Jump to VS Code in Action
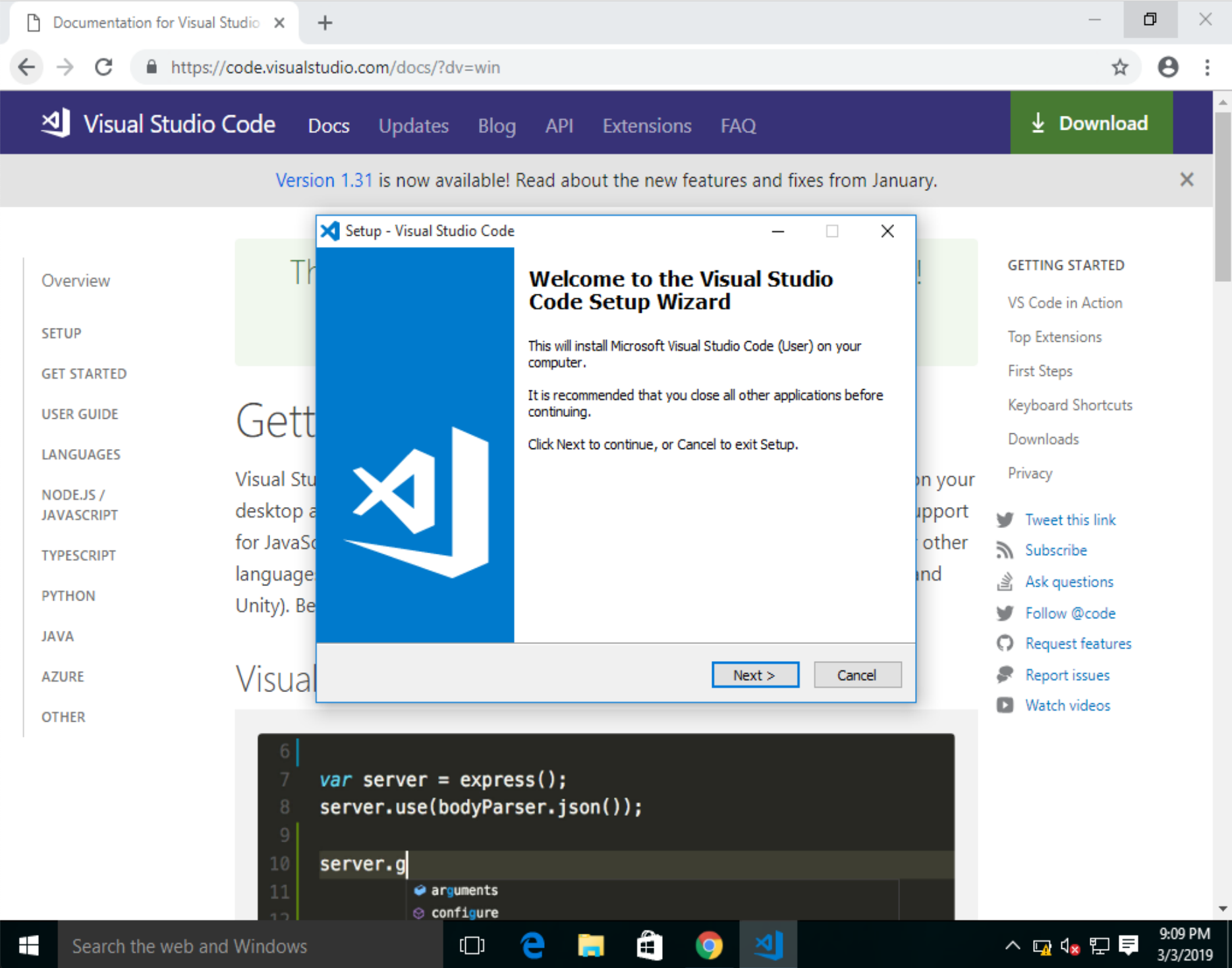 [x=1065, y=303]
